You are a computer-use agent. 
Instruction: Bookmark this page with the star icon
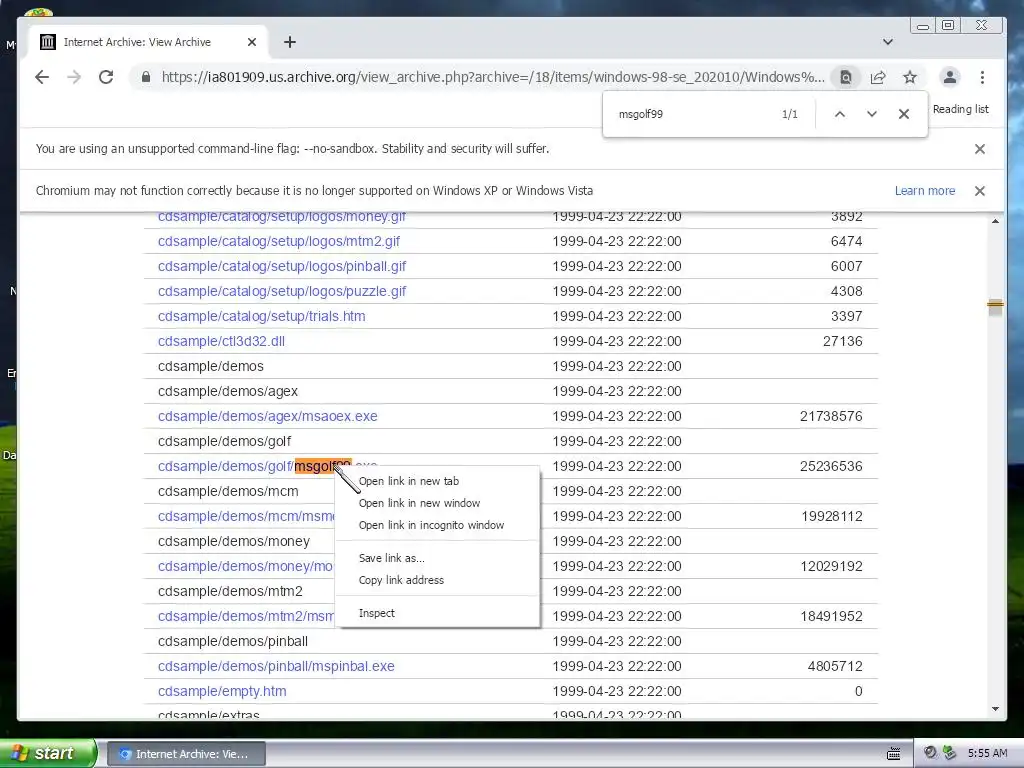(x=910, y=77)
